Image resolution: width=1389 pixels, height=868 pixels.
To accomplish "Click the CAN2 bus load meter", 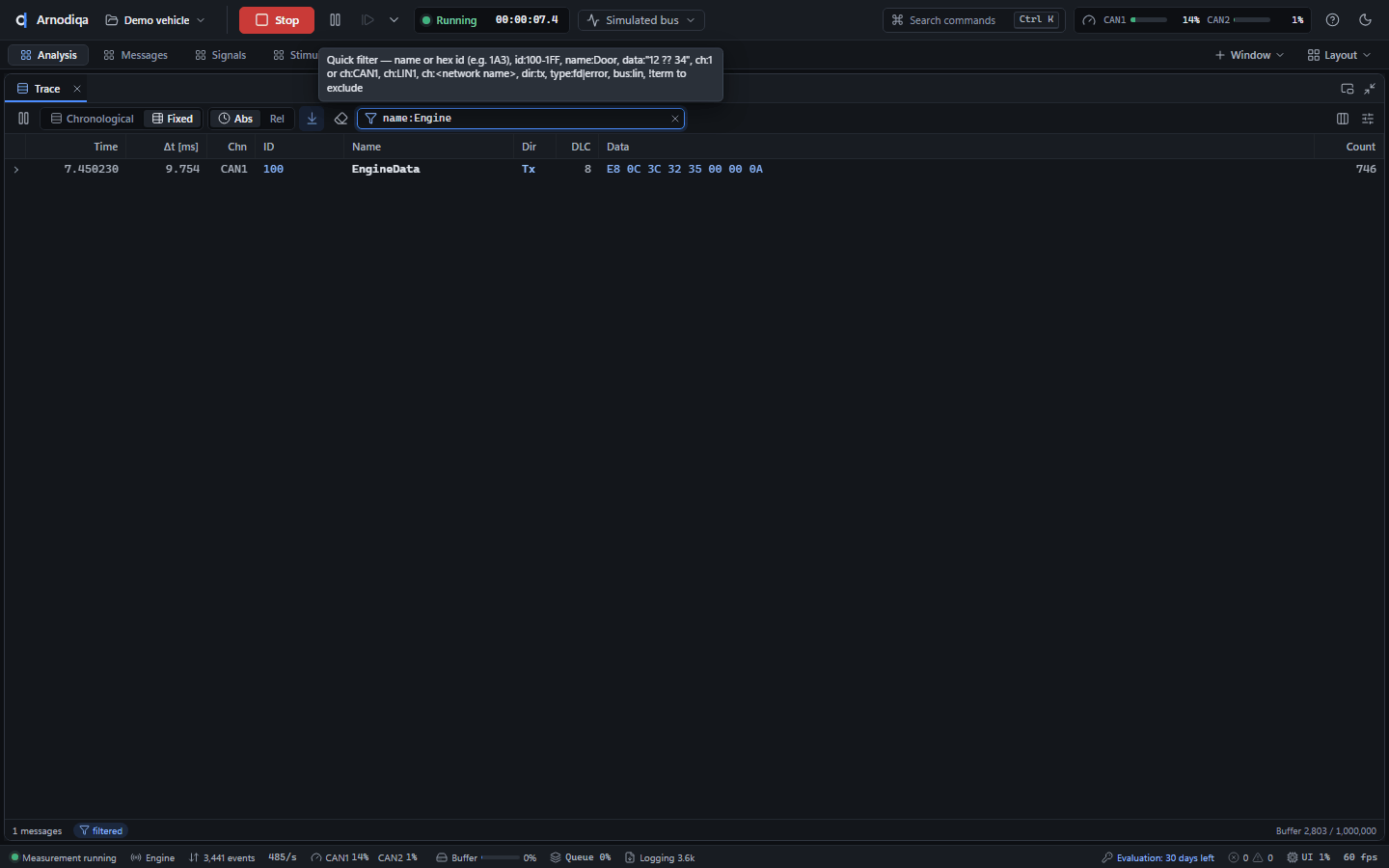I will click(1255, 20).
